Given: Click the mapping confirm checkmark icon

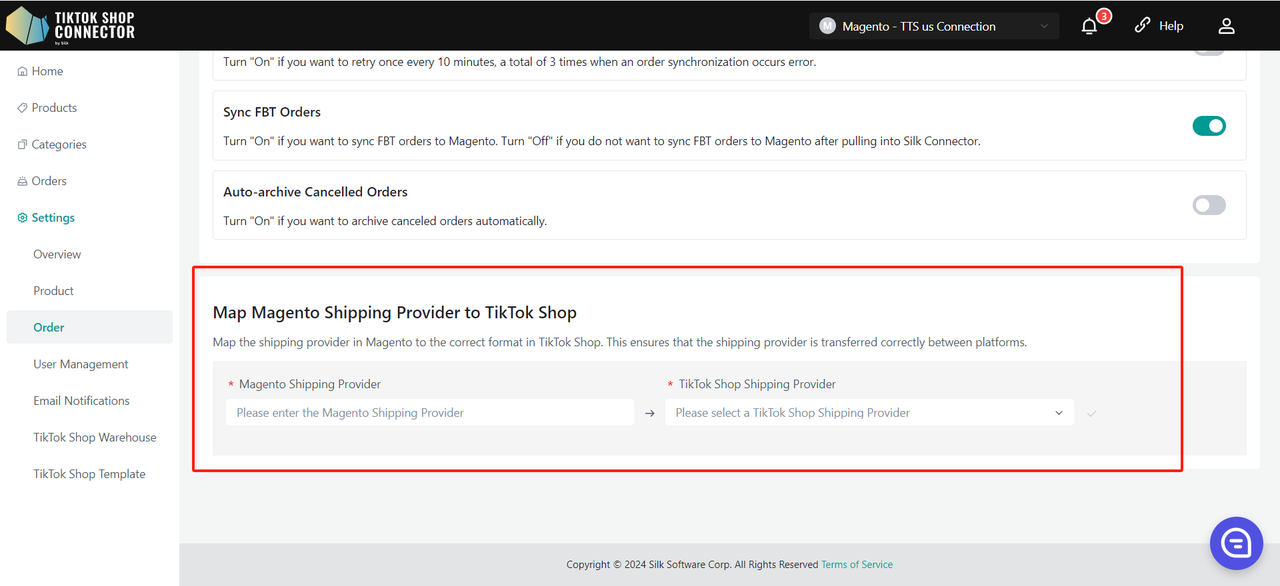Looking at the screenshot, I should point(1091,413).
